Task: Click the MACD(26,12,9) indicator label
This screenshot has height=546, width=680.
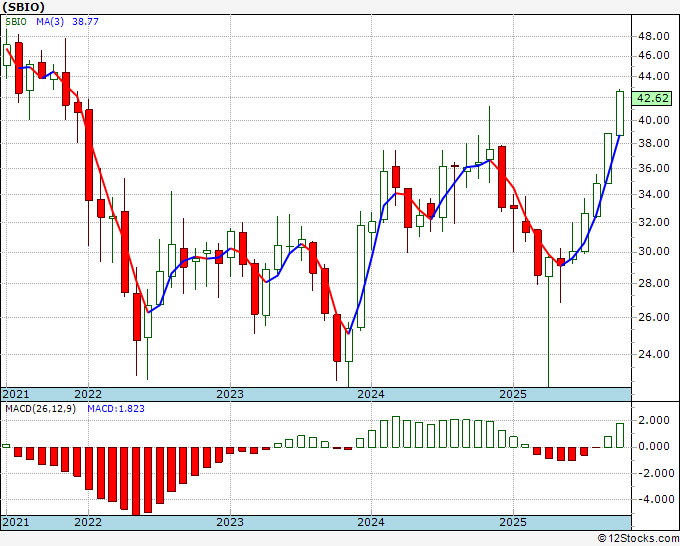Action: click(x=40, y=409)
